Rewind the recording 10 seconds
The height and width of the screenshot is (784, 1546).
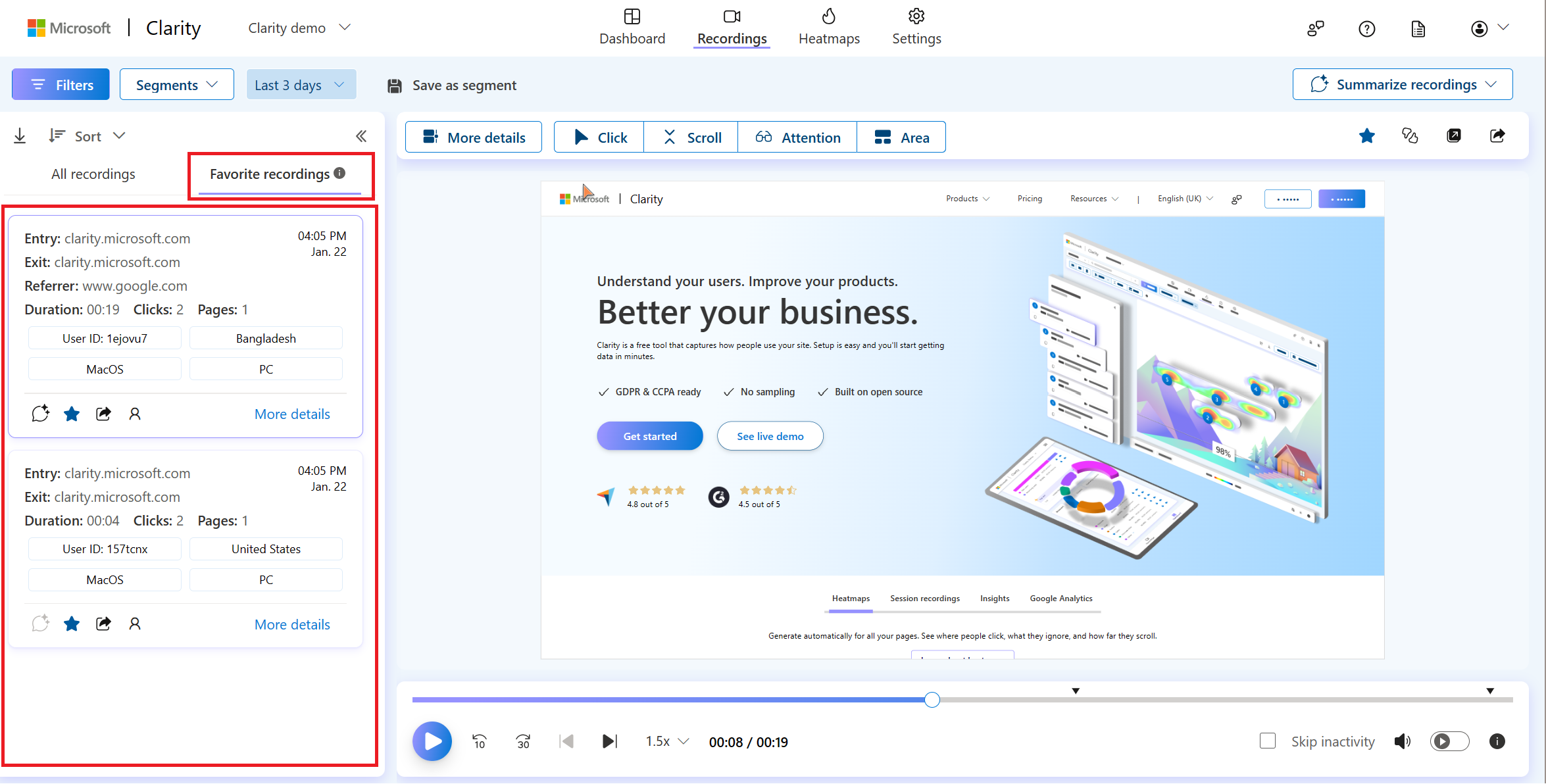[x=480, y=741]
